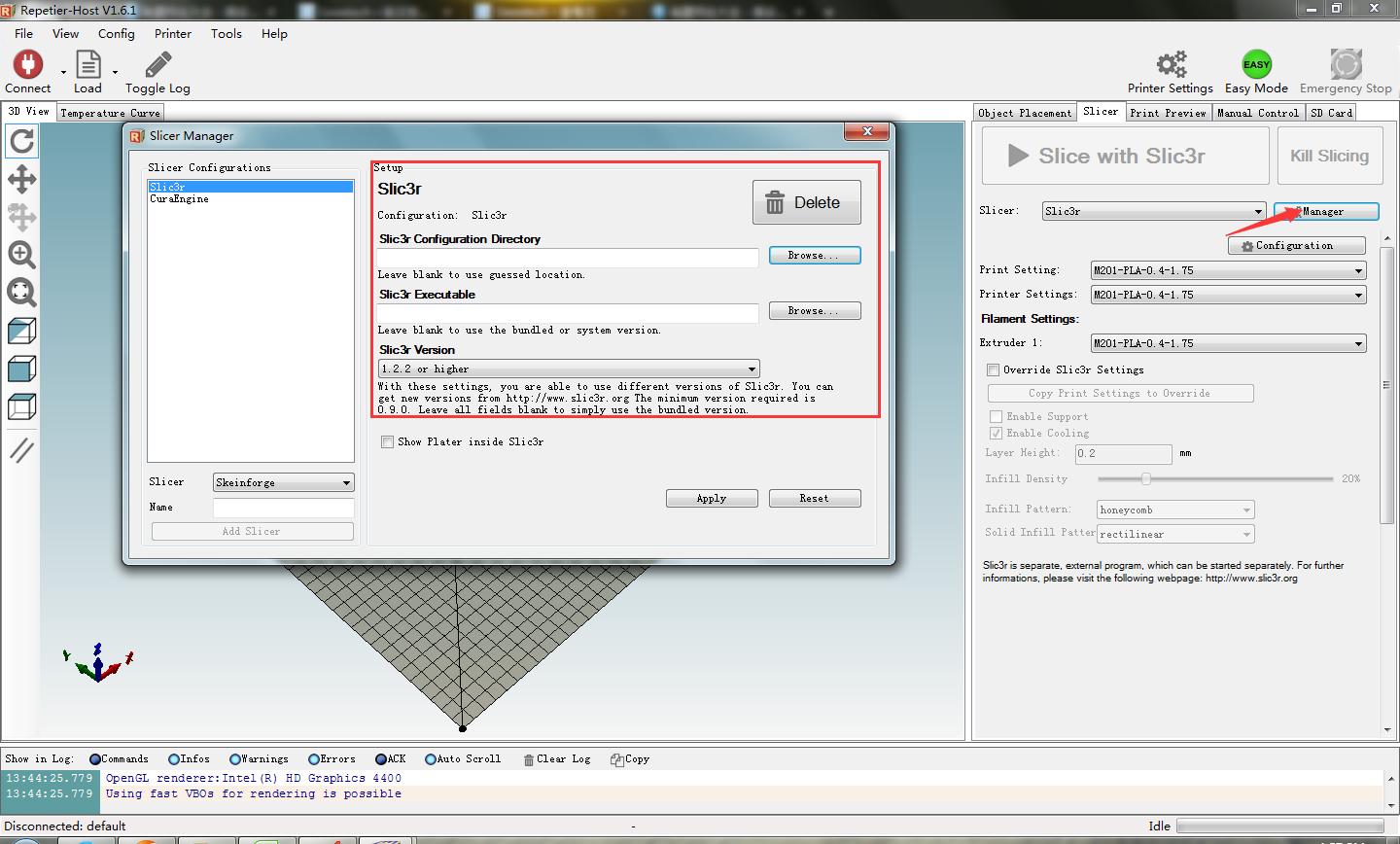This screenshot has height=844, width=1400.
Task: Click the Connect plug icon
Action: (x=27, y=64)
